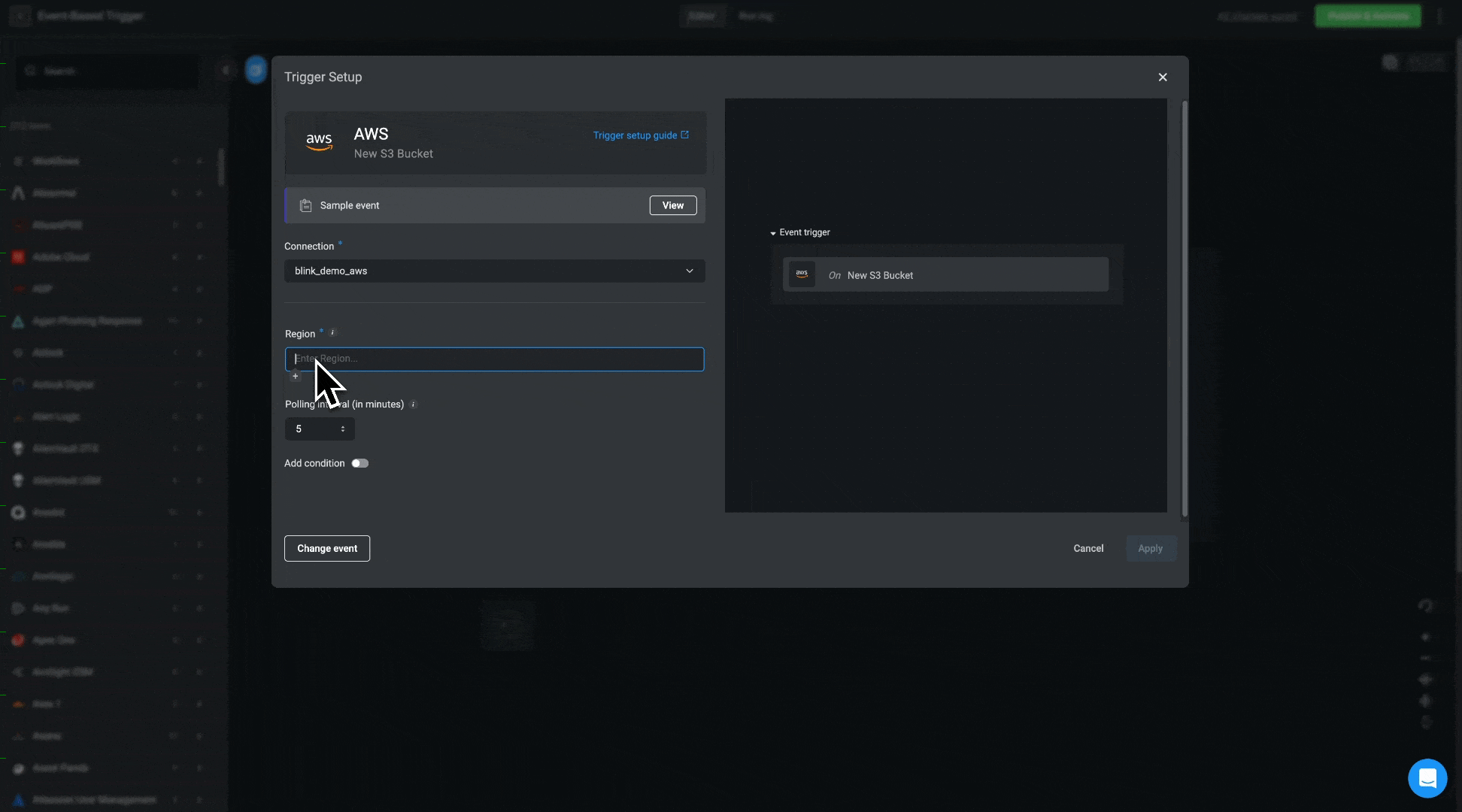Screen dimensions: 1462x812
Task: Click the Change event button
Action: click(x=327, y=548)
